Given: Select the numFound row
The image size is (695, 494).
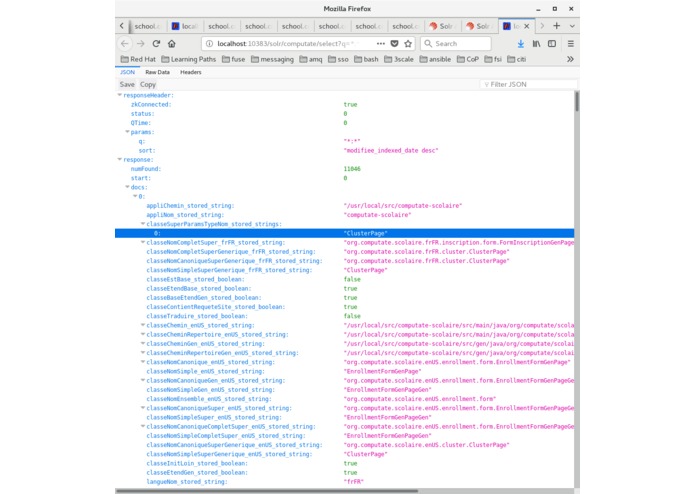Looking at the screenshot, I should pyautogui.click(x=344, y=169).
